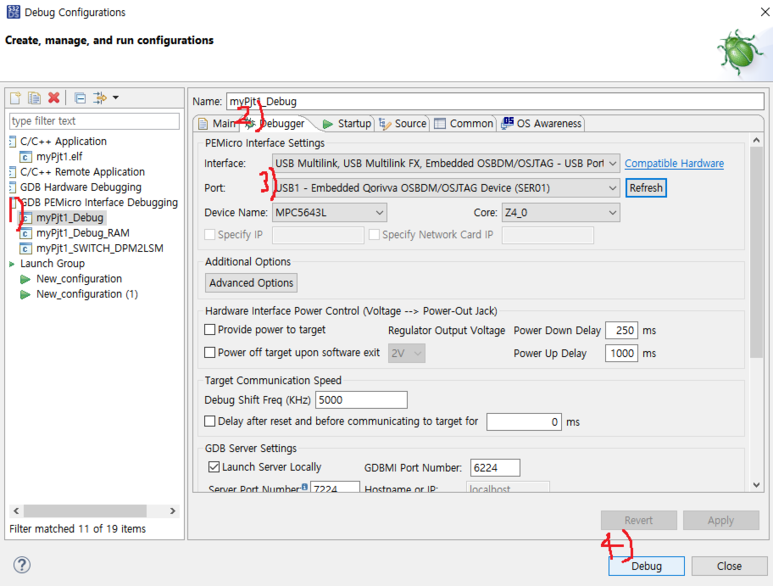Click the New launch configuration icon
The image size is (773, 586).
[x=16, y=98]
